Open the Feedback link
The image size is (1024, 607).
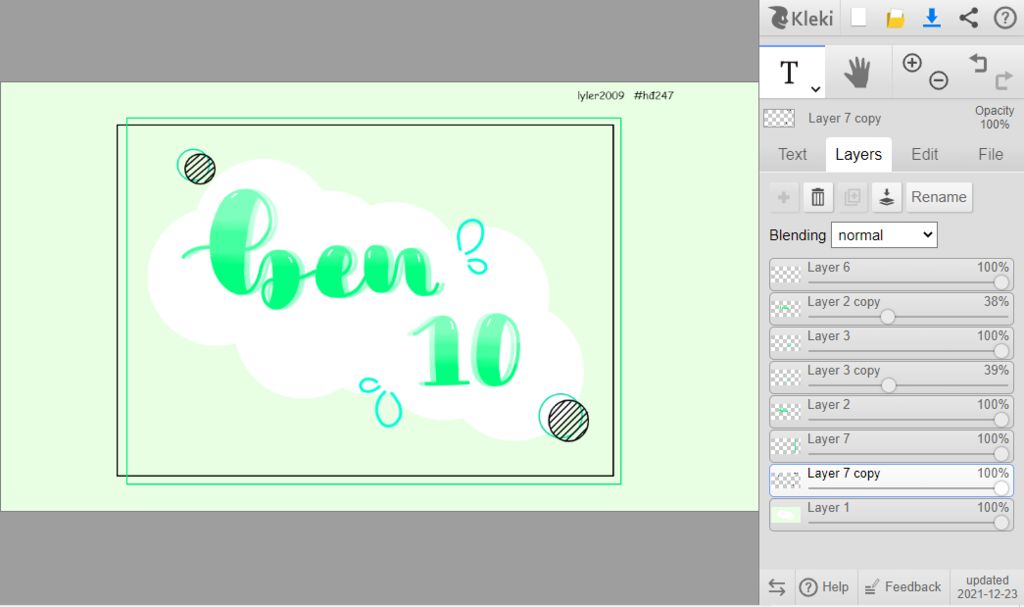903,587
